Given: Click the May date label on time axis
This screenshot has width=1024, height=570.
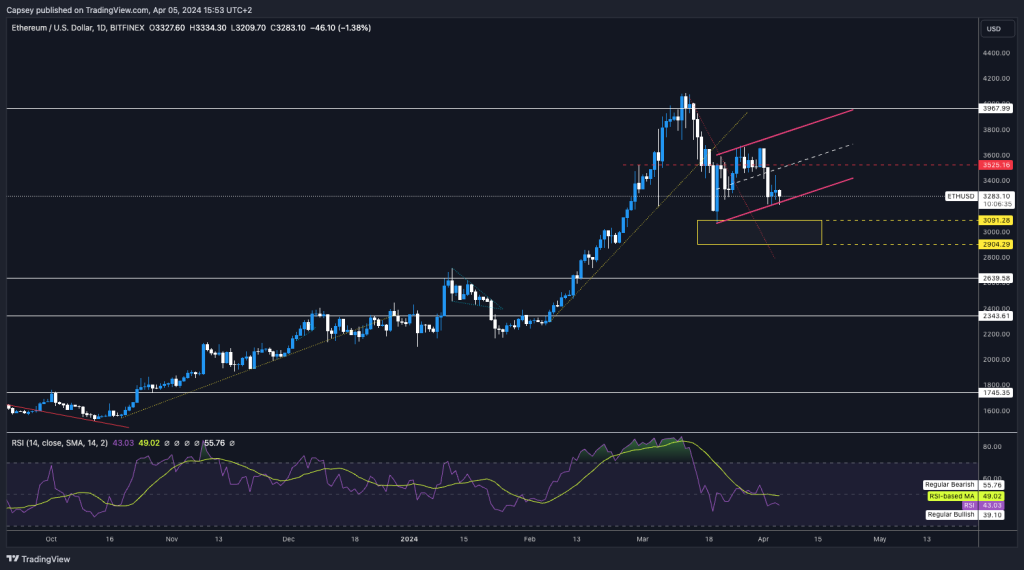Looking at the screenshot, I should pyautogui.click(x=880, y=539).
